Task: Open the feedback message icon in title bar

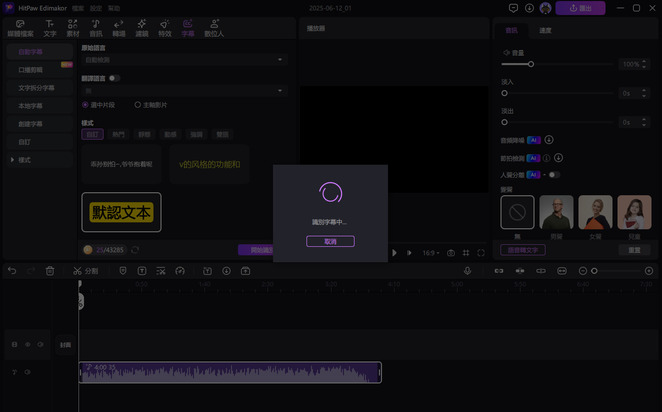Action: (x=513, y=8)
